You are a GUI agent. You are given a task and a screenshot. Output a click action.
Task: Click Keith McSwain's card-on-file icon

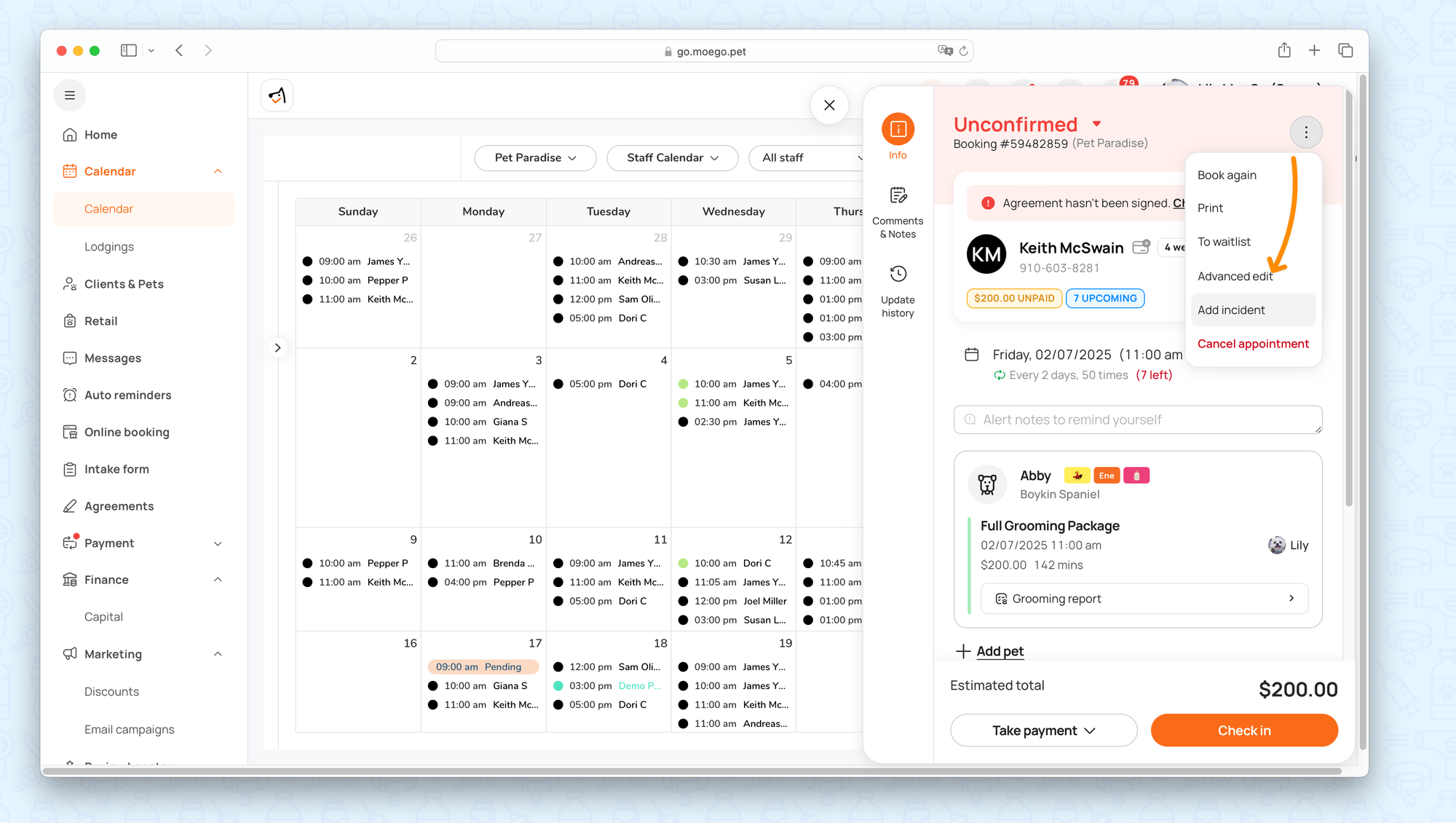(x=1141, y=247)
